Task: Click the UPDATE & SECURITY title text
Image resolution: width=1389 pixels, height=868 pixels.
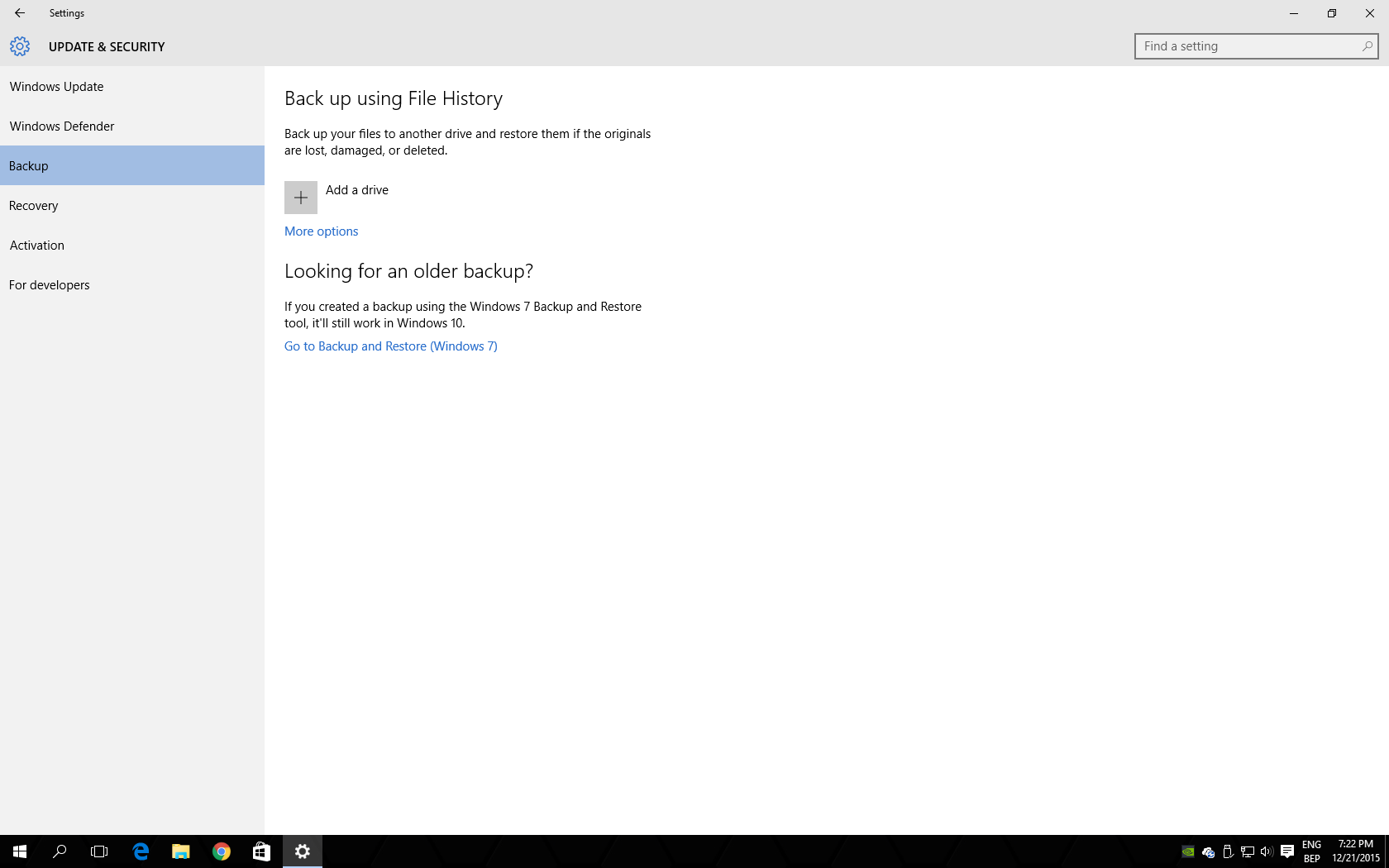Action: coord(107,47)
